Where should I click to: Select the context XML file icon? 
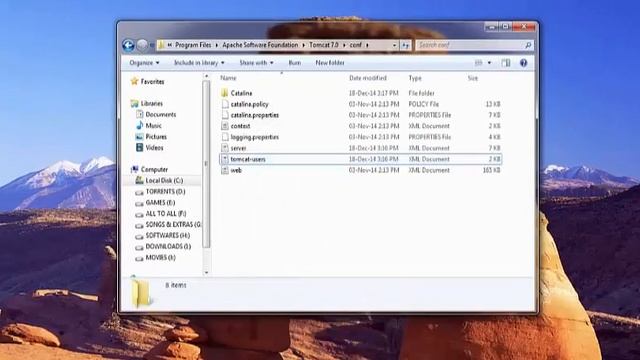224,126
